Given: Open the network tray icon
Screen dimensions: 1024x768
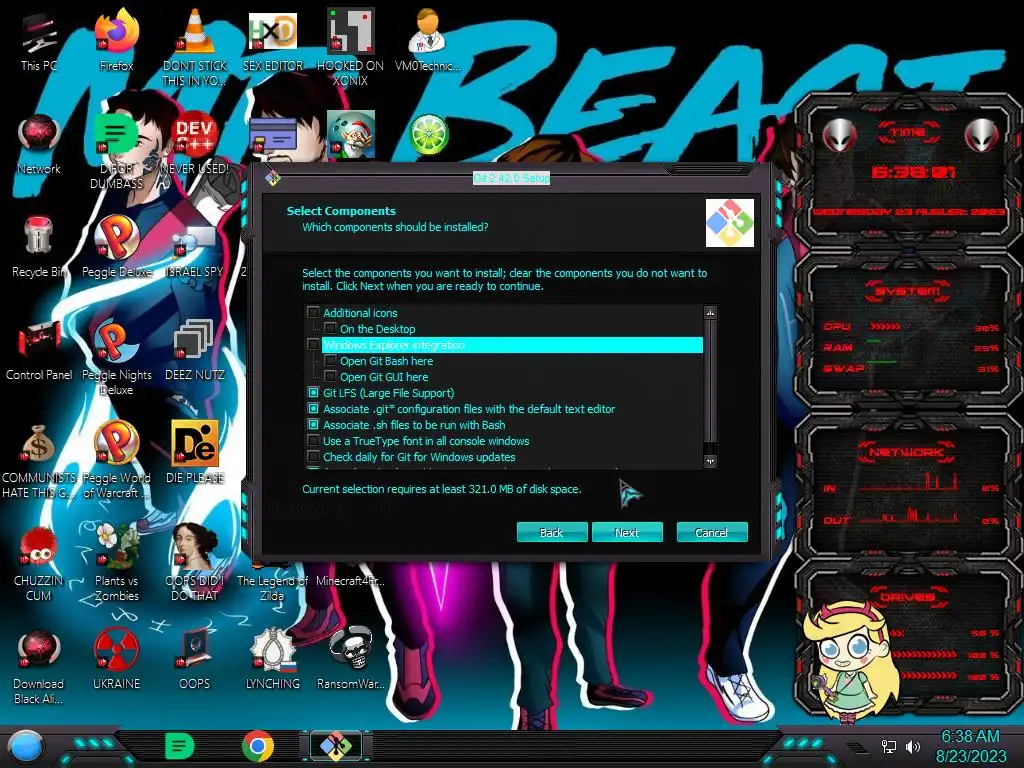Looking at the screenshot, I should [889, 746].
